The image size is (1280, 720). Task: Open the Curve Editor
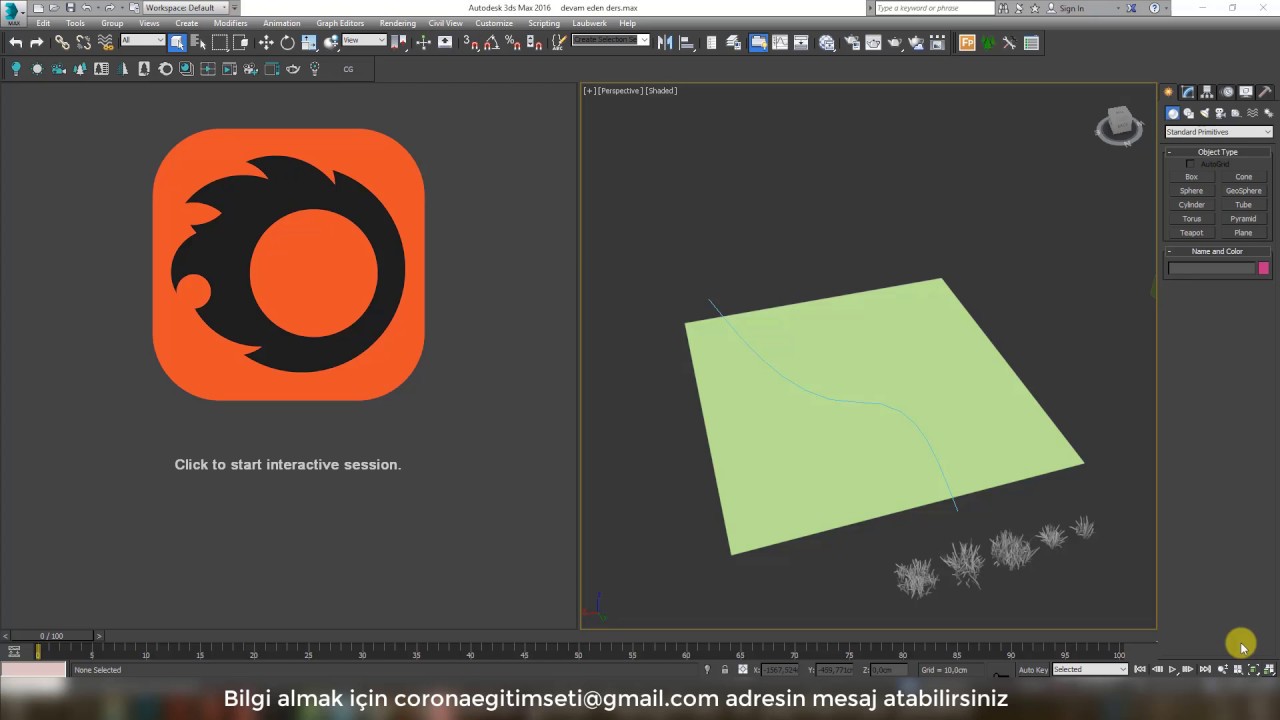(x=780, y=43)
